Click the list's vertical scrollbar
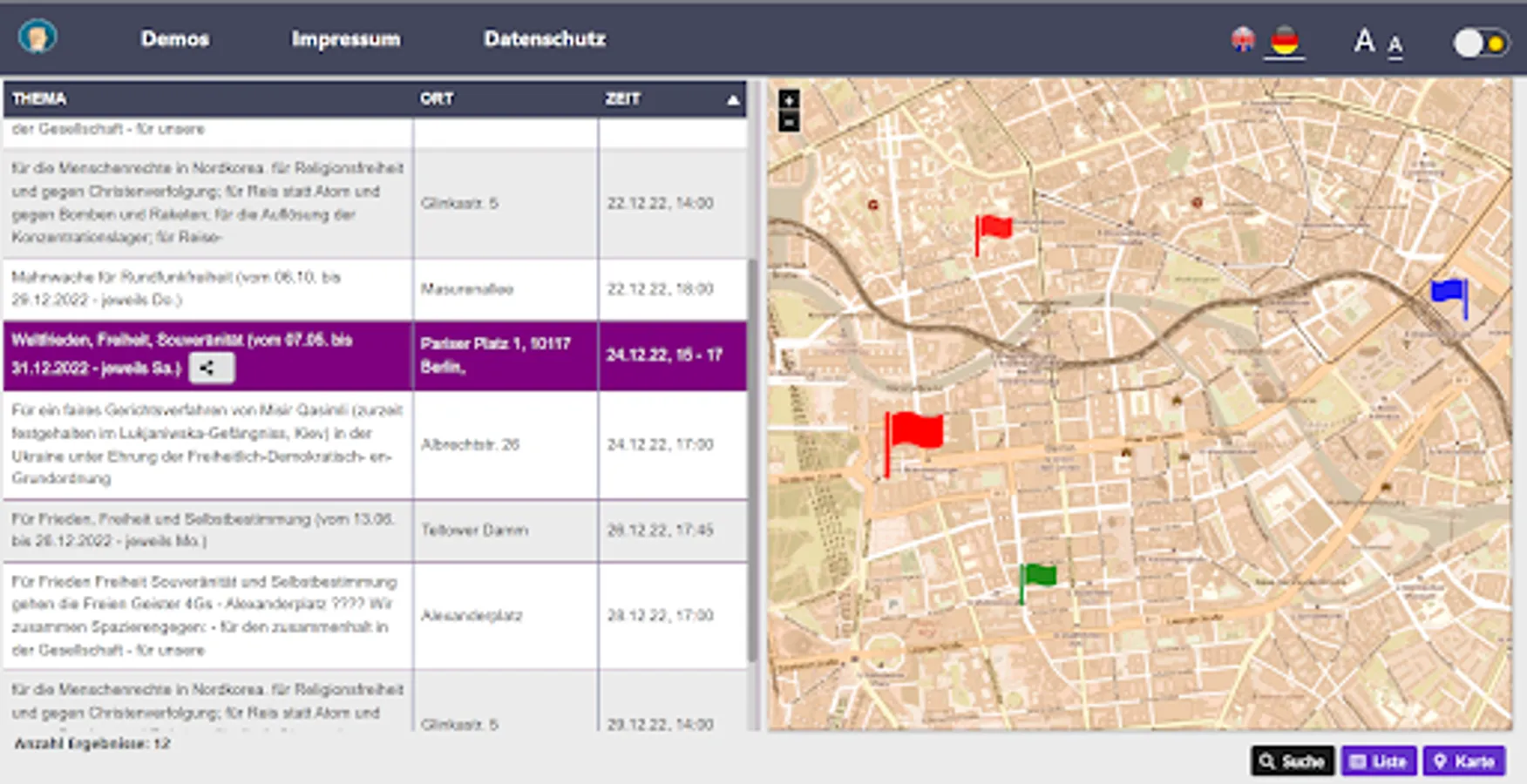This screenshot has width=1527, height=784. (x=753, y=460)
